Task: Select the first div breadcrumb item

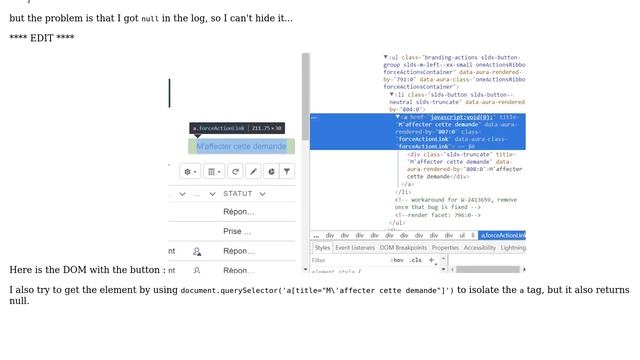Action: click(330, 236)
